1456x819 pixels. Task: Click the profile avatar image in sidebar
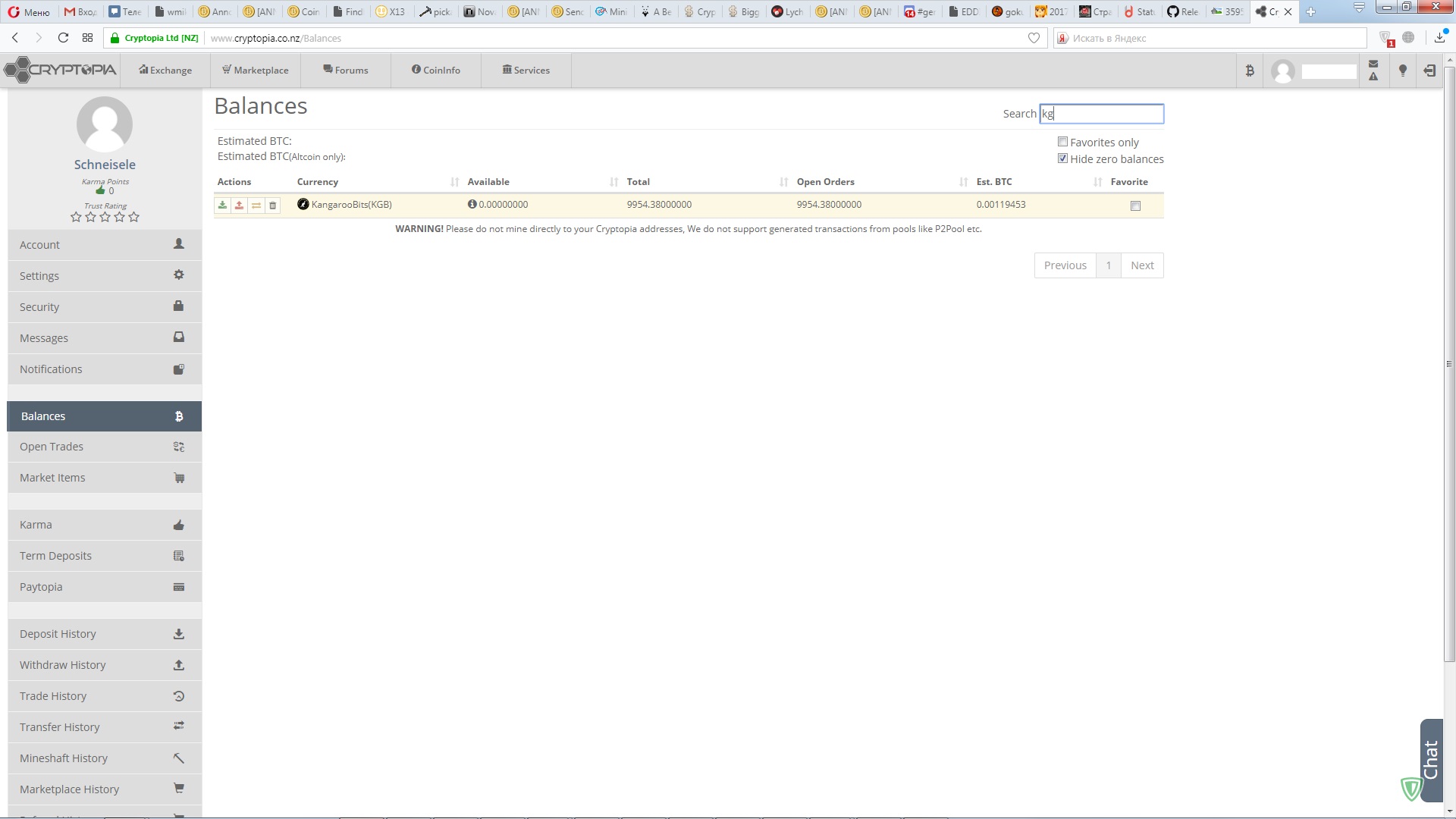pos(105,124)
